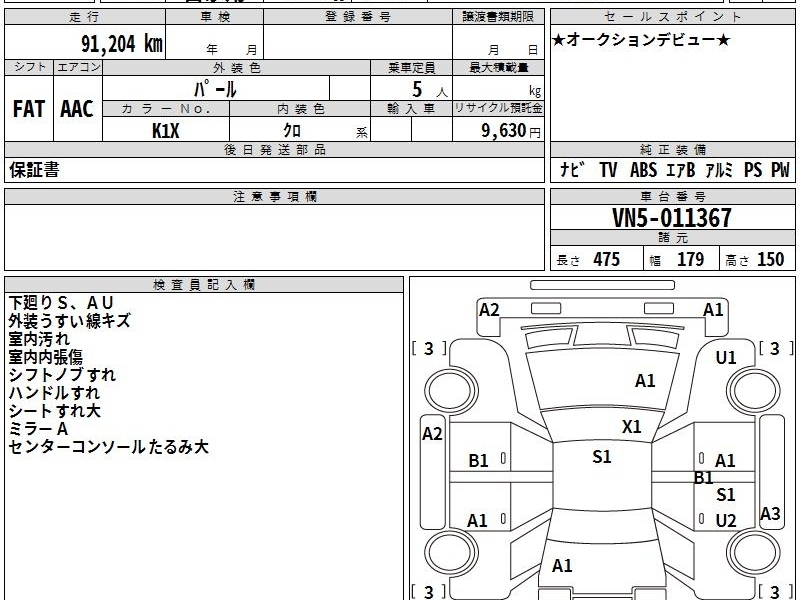Select the note 室内汚れ
The height and width of the screenshot is (600, 800).
point(39,339)
